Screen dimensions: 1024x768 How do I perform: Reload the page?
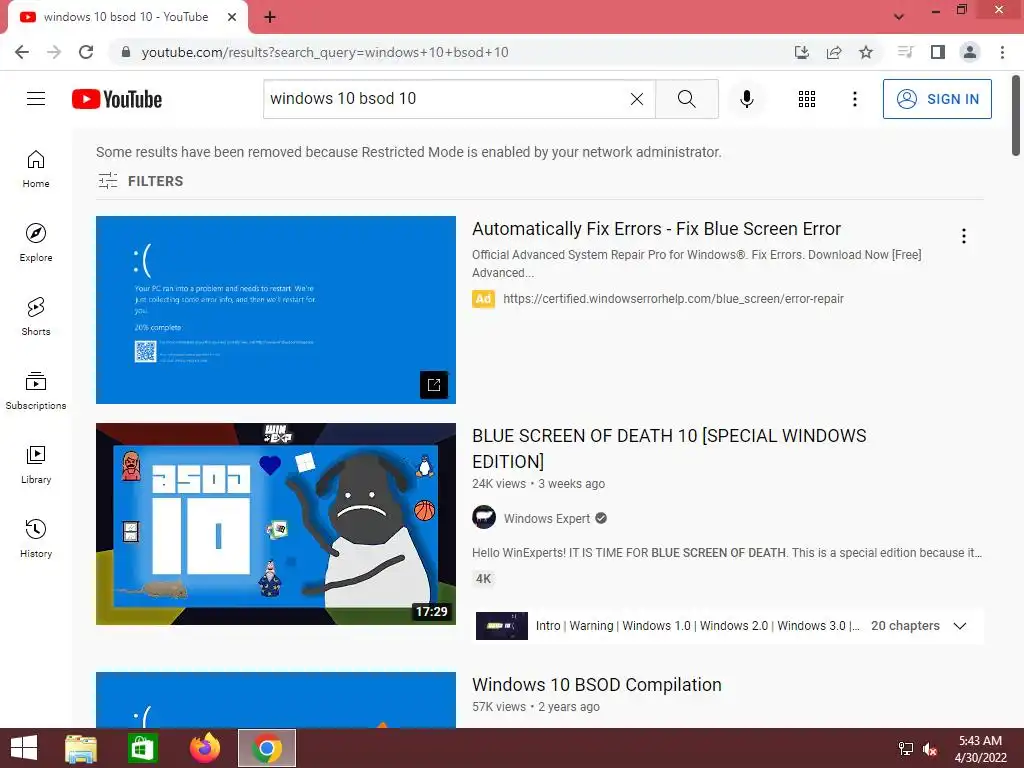click(86, 52)
